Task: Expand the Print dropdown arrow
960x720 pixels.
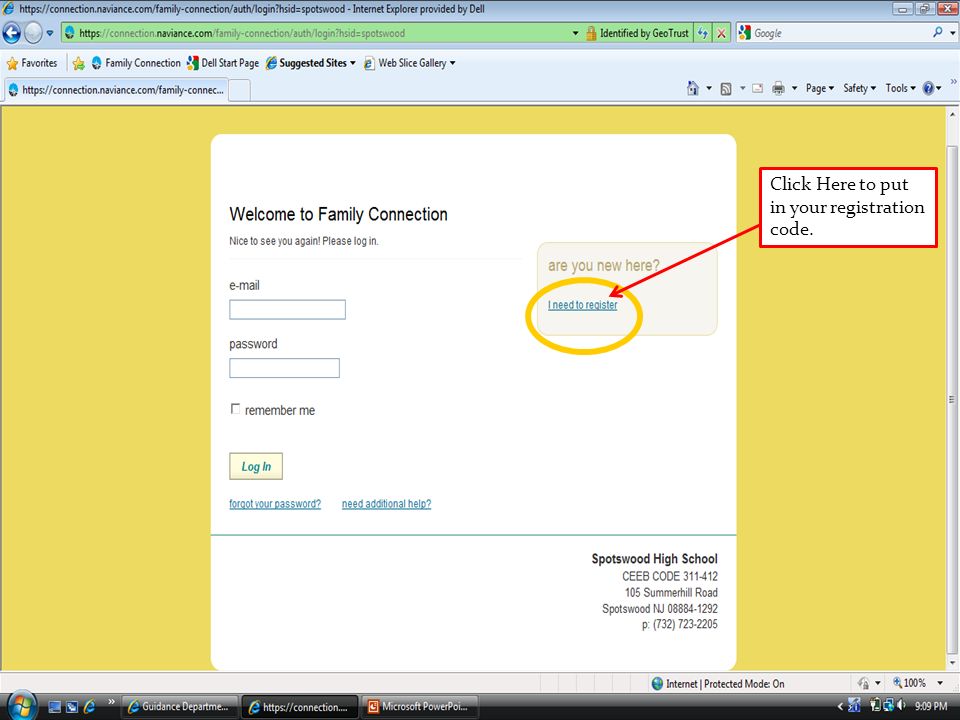Action: pyautogui.click(x=794, y=88)
